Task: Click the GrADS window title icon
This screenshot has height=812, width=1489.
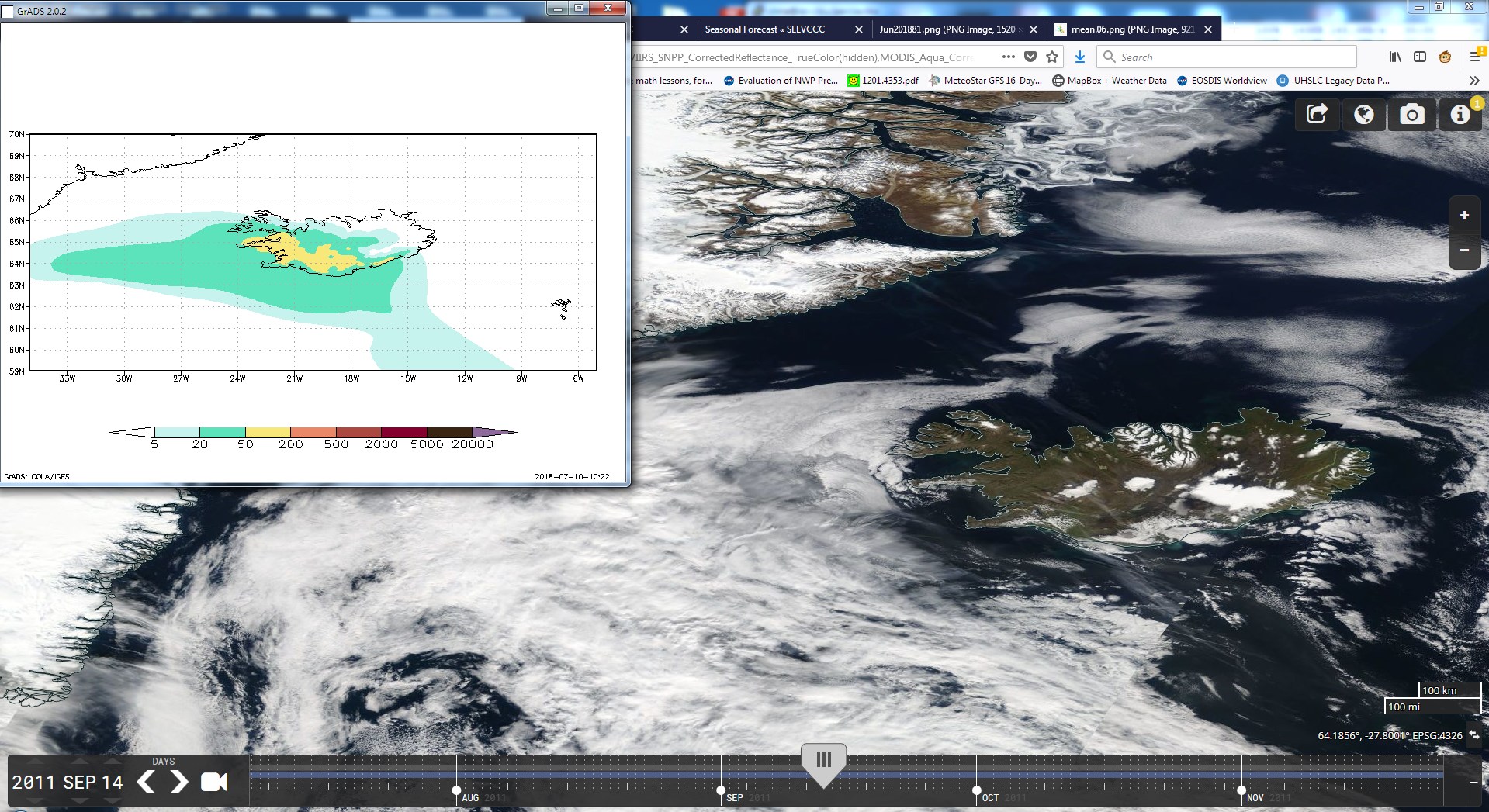Action: click(x=8, y=12)
